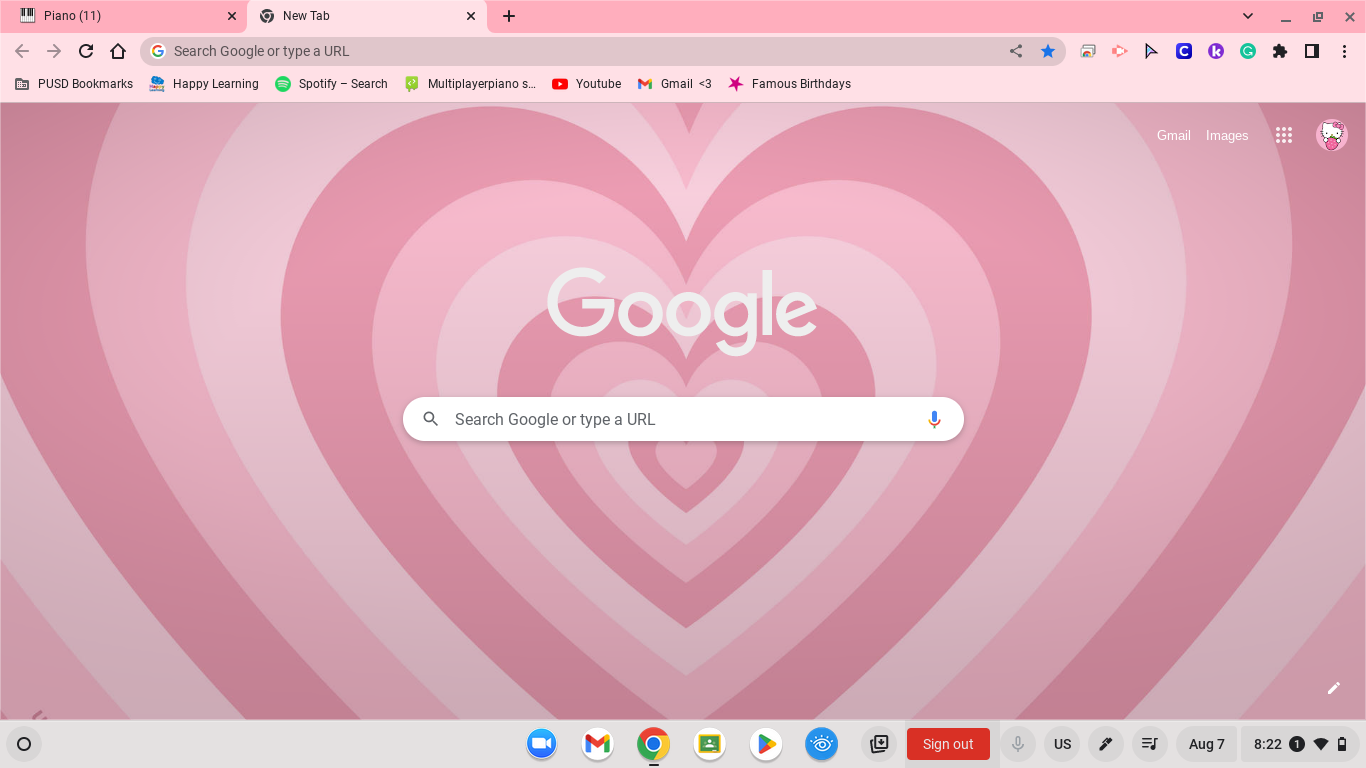This screenshot has height=768, width=1366.
Task: Open the Multiplayerpiano bookmark
Action: 470,84
